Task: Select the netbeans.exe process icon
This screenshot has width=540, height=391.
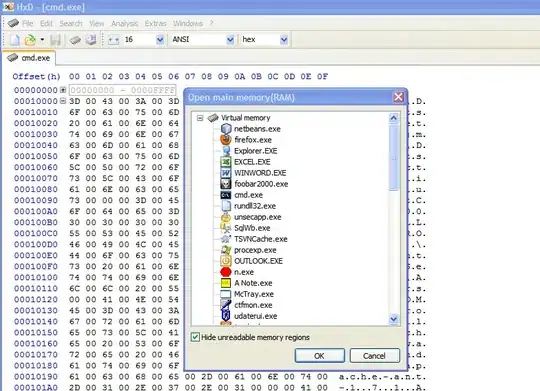Action: pyautogui.click(x=226, y=128)
